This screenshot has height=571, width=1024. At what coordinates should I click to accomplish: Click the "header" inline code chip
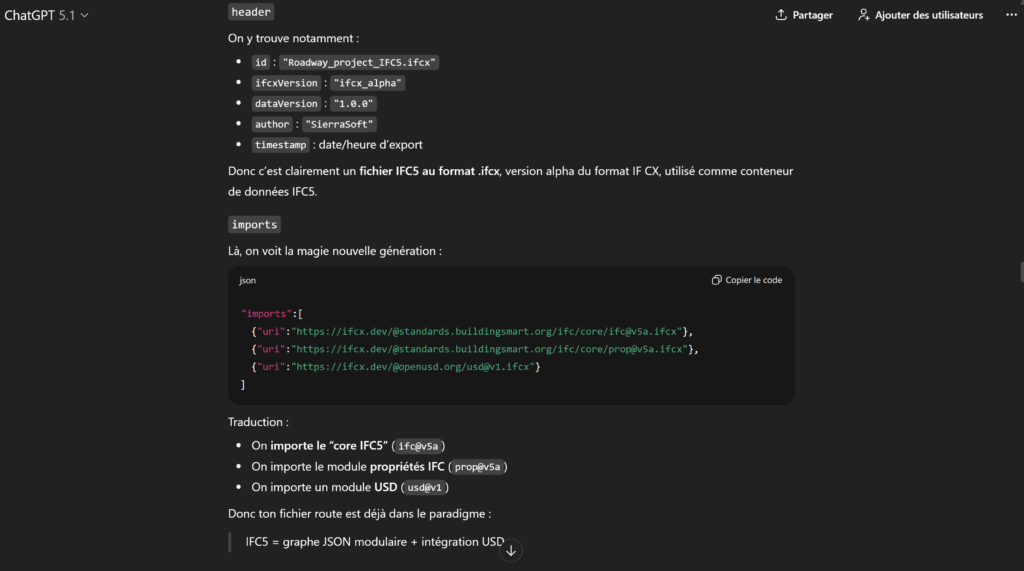251,12
